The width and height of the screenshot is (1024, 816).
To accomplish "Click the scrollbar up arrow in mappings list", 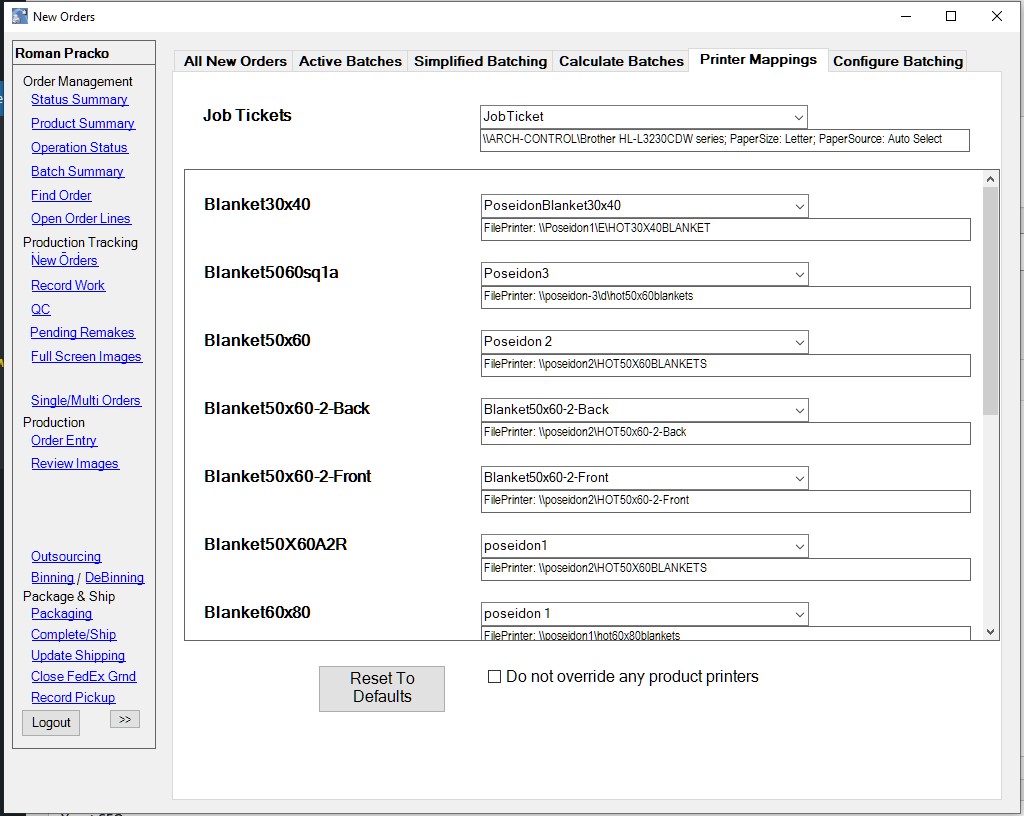I will [990, 179].
